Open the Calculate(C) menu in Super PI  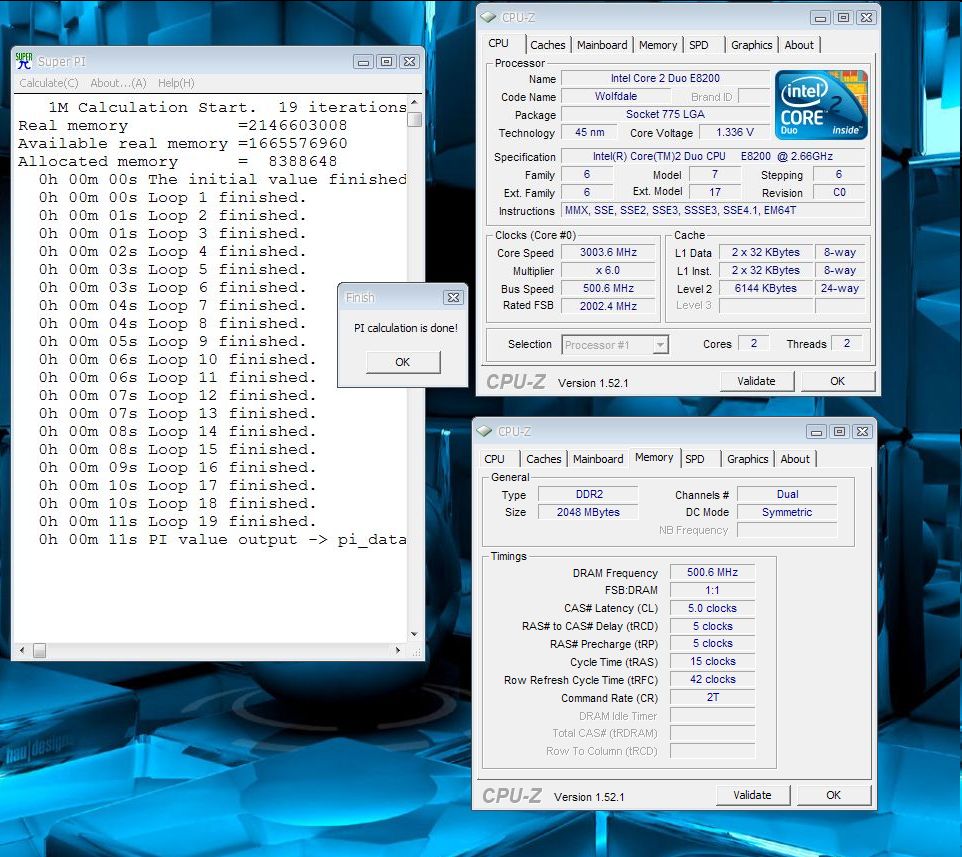48,83
